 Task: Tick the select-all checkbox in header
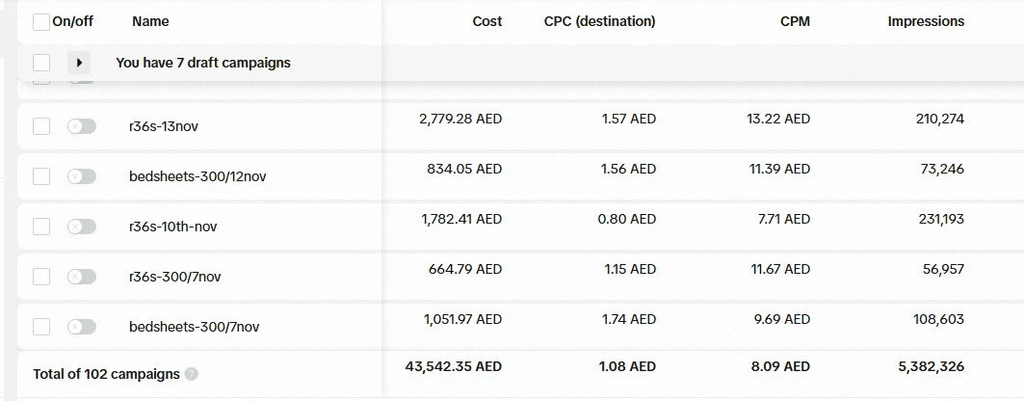41,21
